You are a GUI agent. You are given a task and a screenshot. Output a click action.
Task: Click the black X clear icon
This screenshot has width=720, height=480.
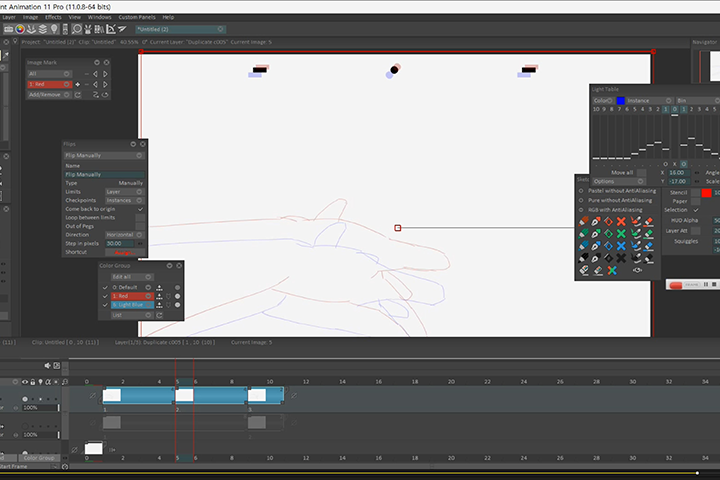point(621,258)
